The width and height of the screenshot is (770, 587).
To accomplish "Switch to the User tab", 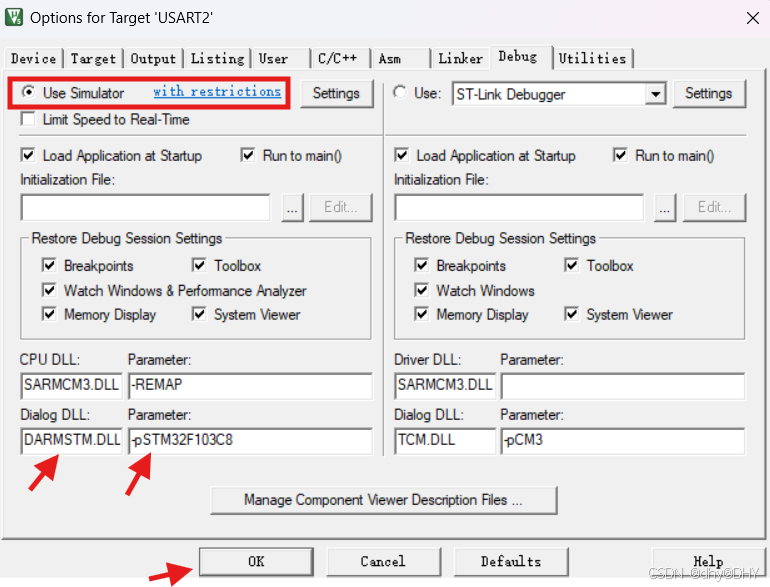I will (x=280, y=58).
